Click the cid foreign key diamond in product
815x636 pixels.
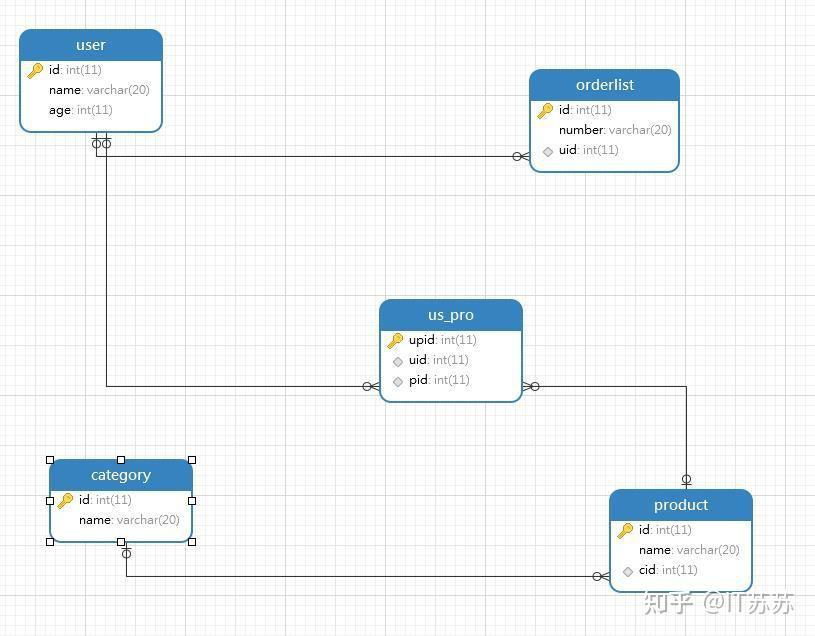(630, 570)
